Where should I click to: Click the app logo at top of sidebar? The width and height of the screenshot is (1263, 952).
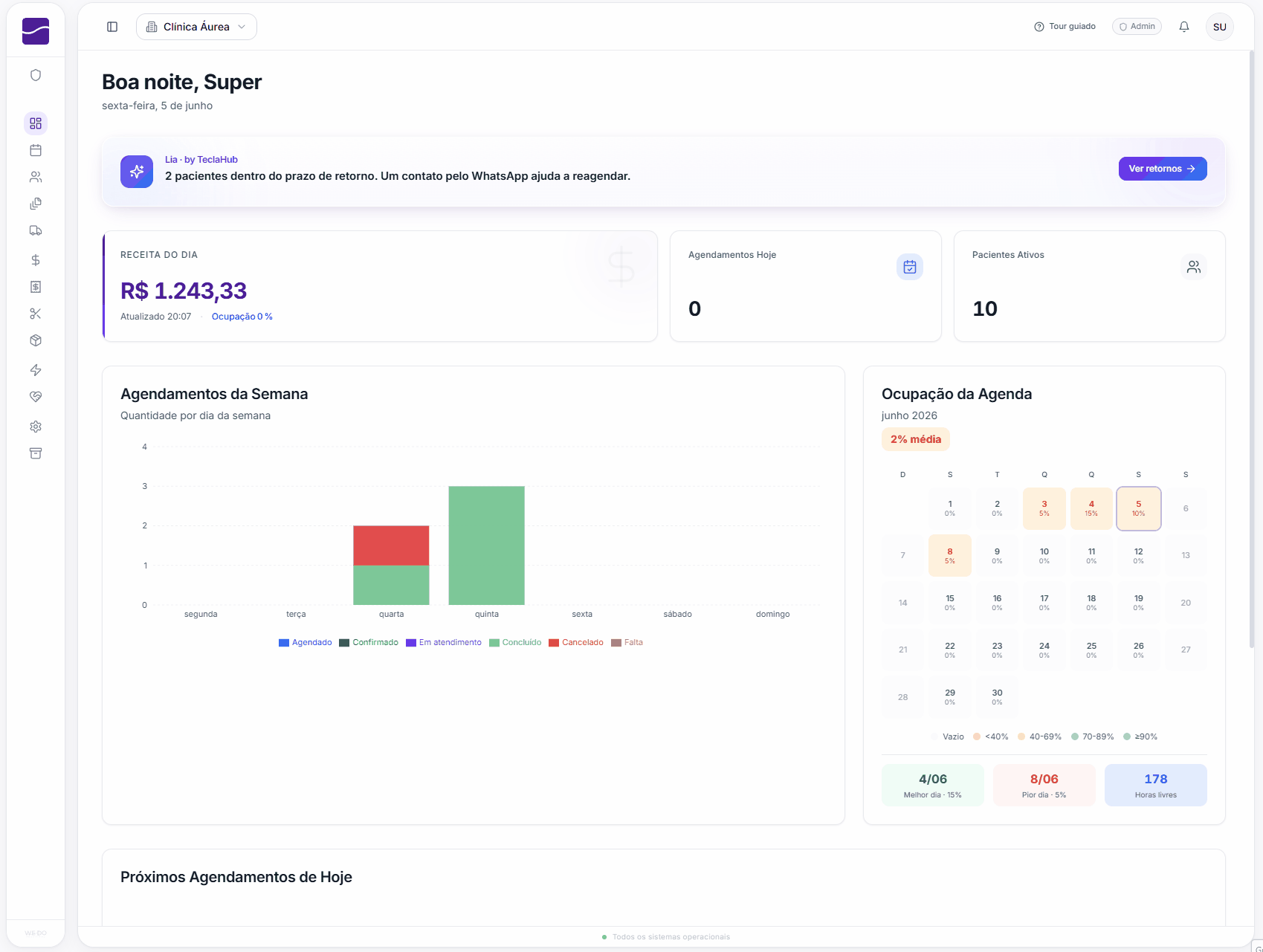tap(36, 31)
